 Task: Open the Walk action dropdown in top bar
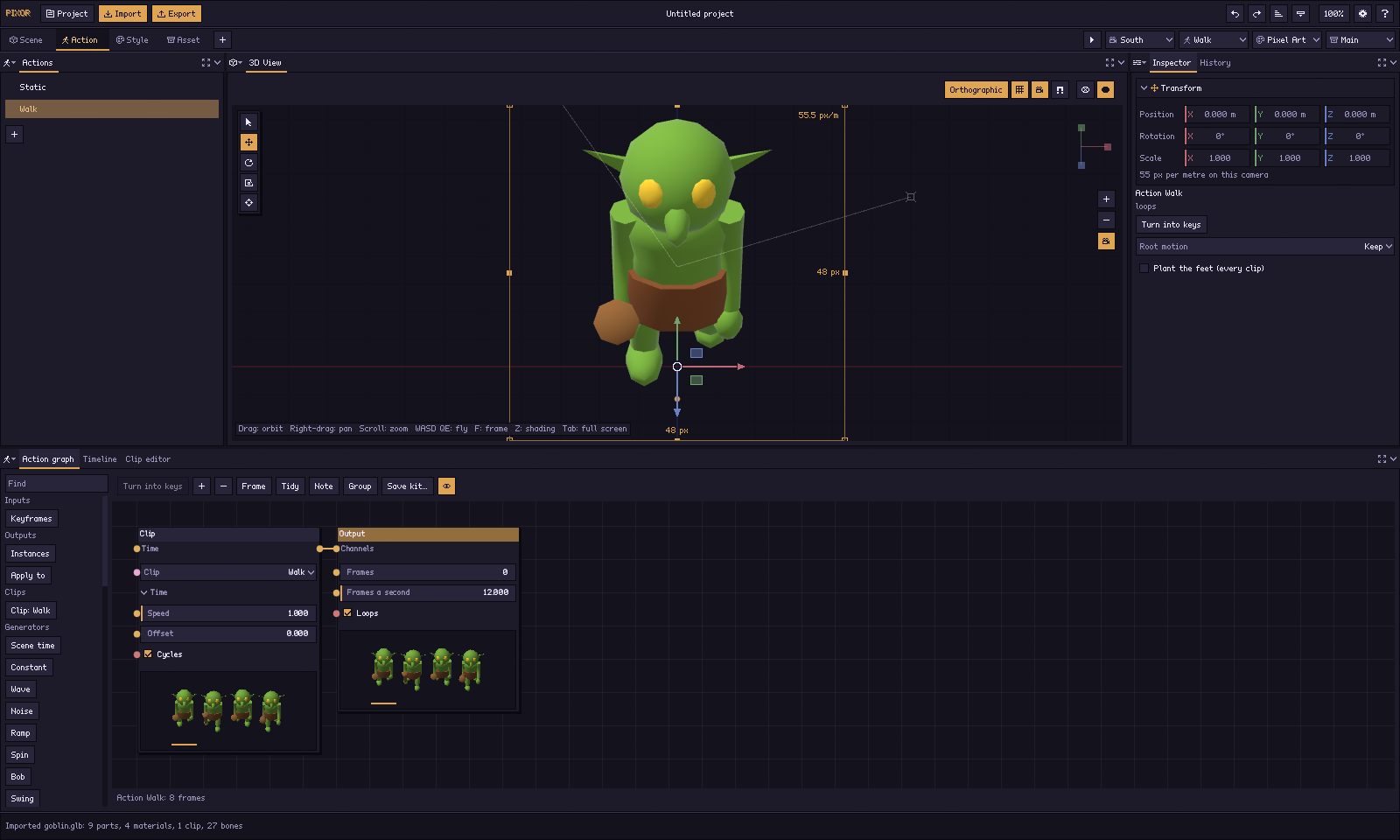(1214, 40)
